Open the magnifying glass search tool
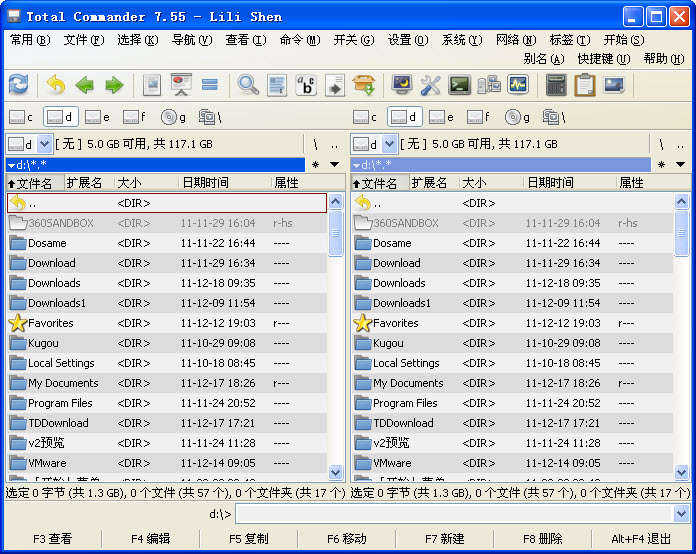This screenshot has height=554, width=696. click(247, 85)
